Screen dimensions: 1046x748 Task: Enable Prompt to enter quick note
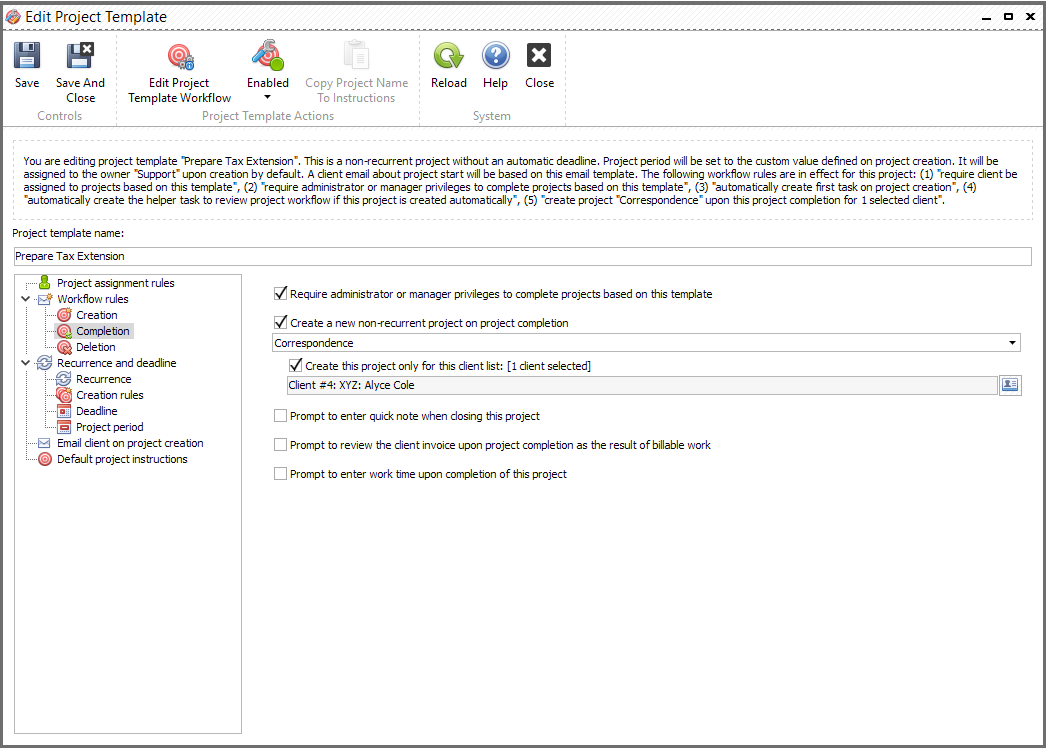(280, 416)
